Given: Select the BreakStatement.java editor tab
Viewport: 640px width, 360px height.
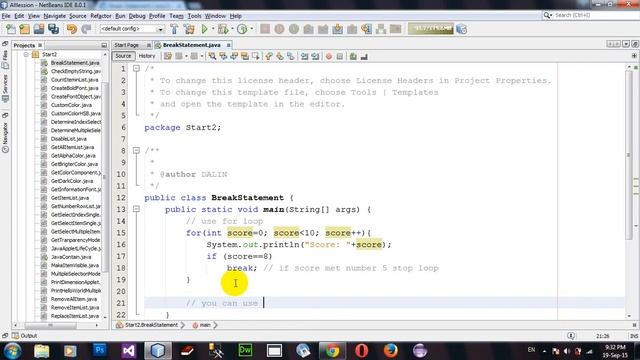Looking at the screenshot, I should [191, 45].
